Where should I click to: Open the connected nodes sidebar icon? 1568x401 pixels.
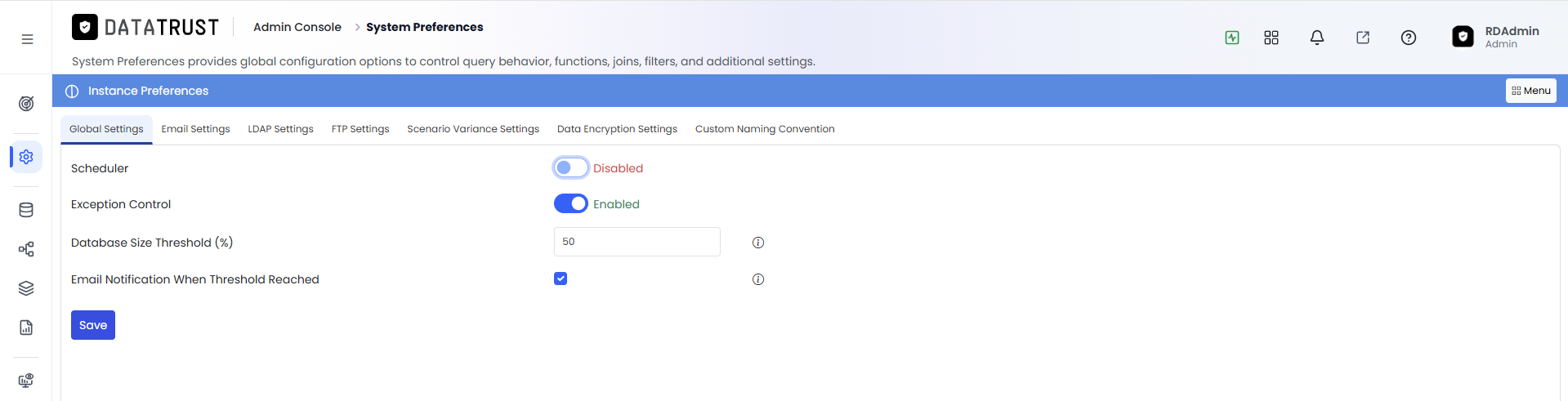(26, 249)
